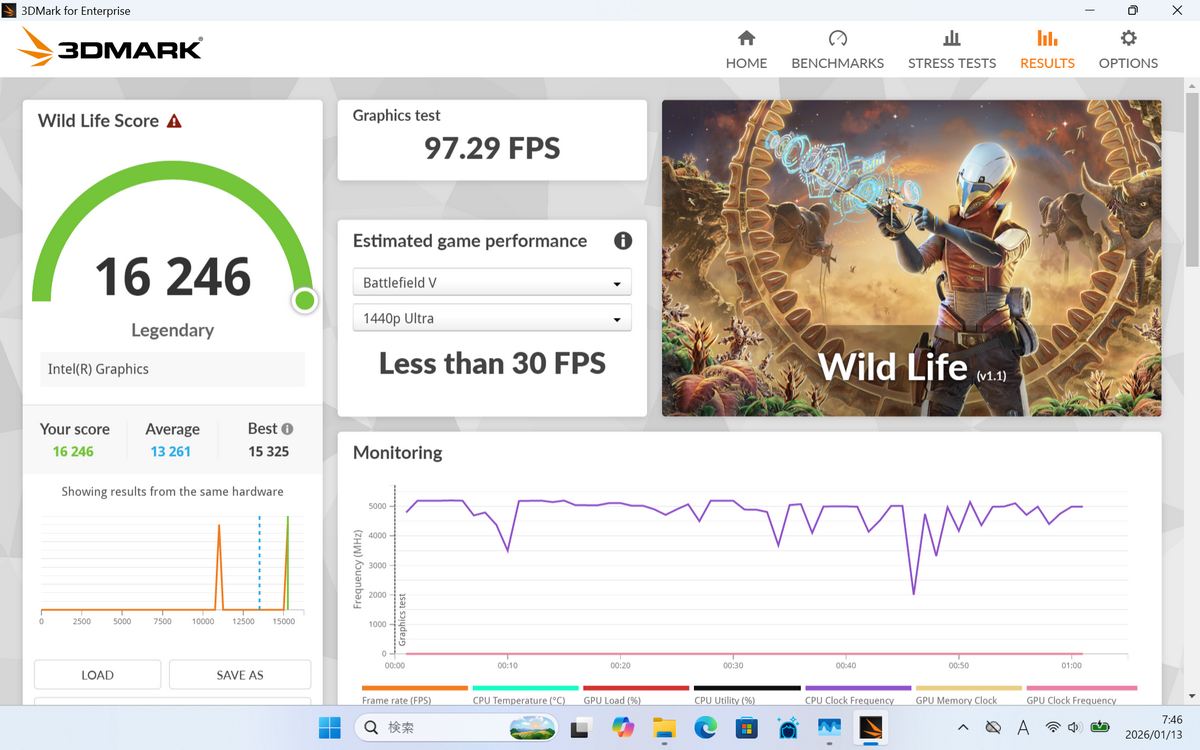
Task: Click your score value 16 246
Action: click(x=73, y=452)
